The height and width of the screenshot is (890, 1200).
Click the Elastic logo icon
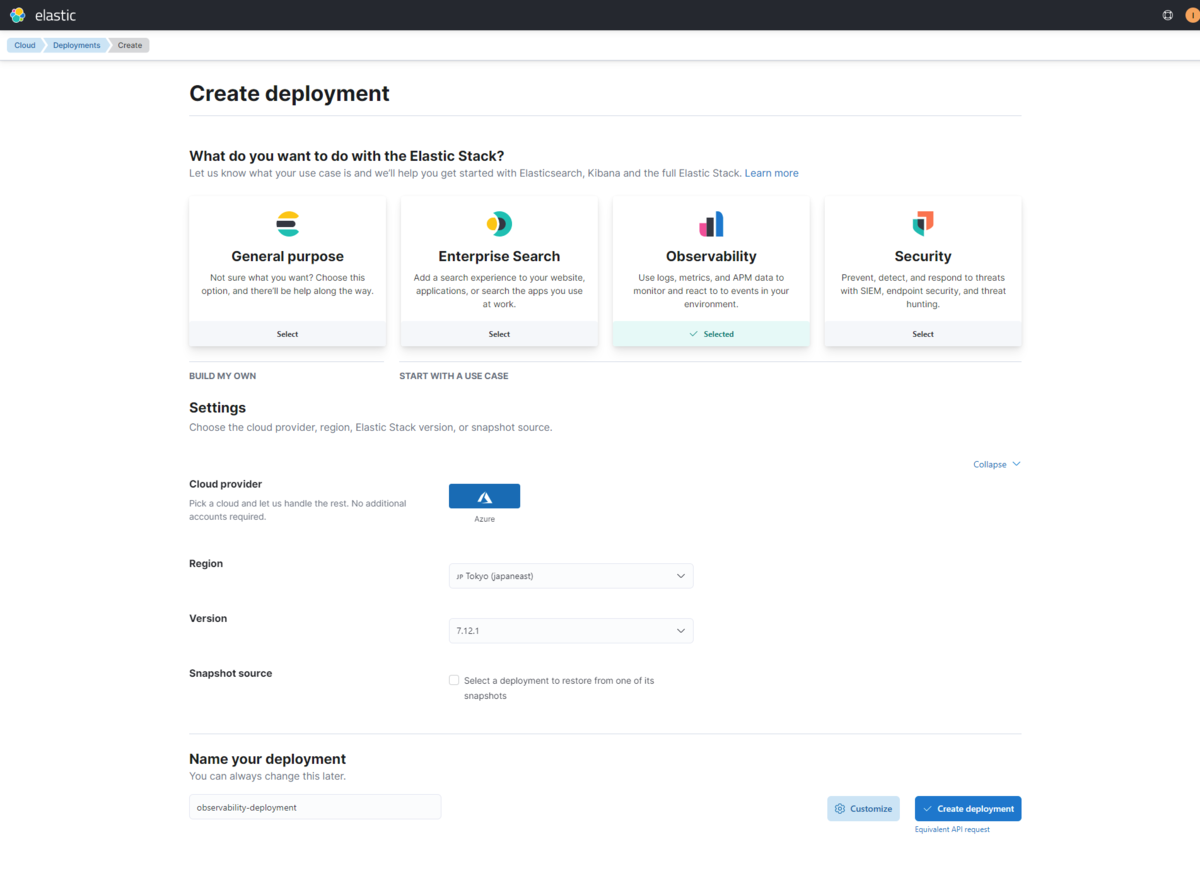[18, 15]
